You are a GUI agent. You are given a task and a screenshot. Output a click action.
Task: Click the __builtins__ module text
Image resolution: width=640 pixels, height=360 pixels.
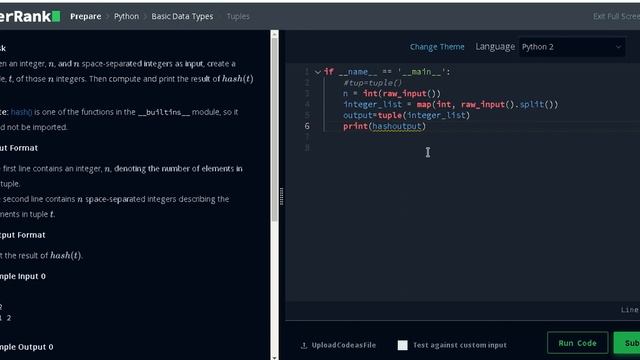click(164, 112)
